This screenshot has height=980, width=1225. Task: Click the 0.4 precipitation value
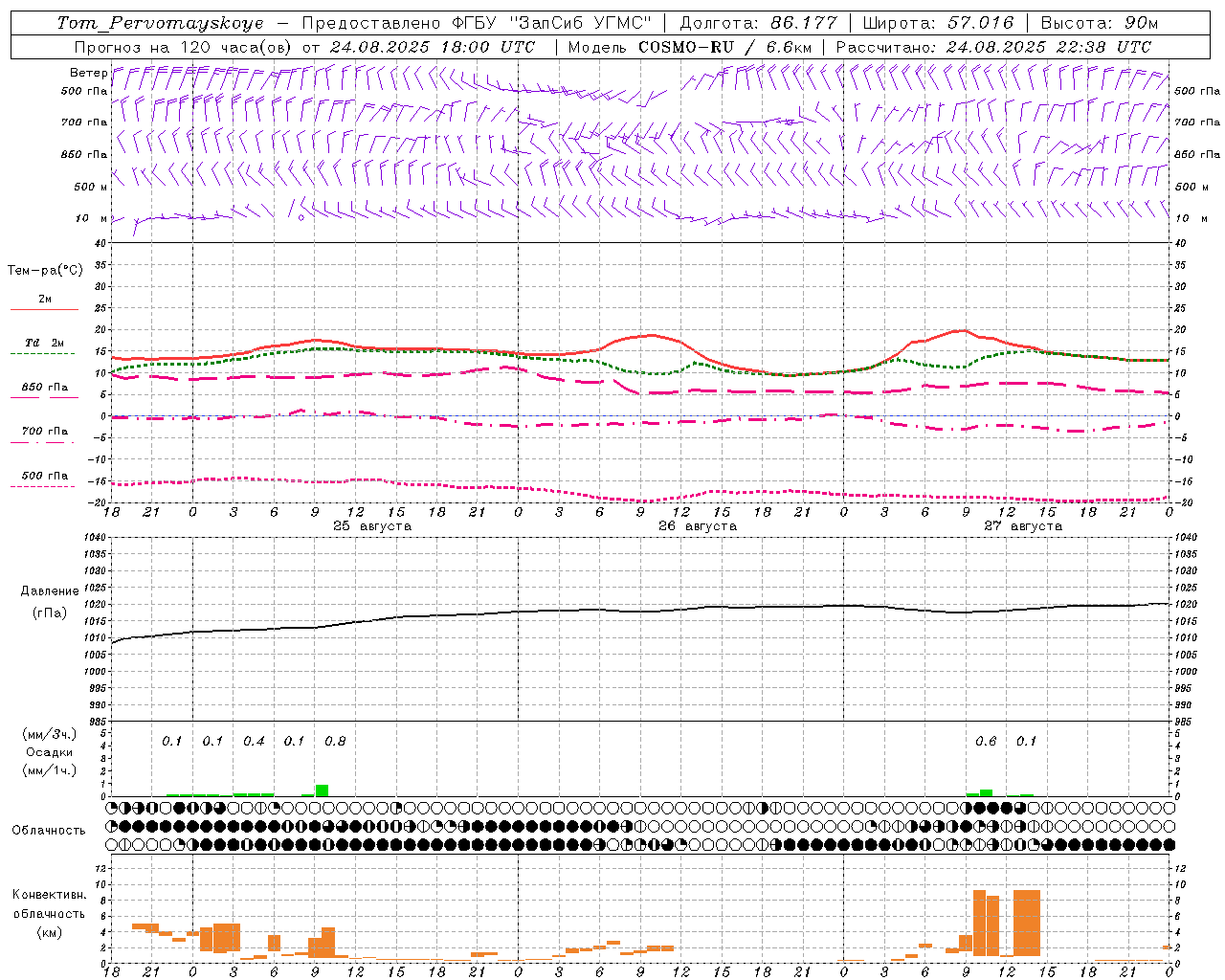pos(254,742)
